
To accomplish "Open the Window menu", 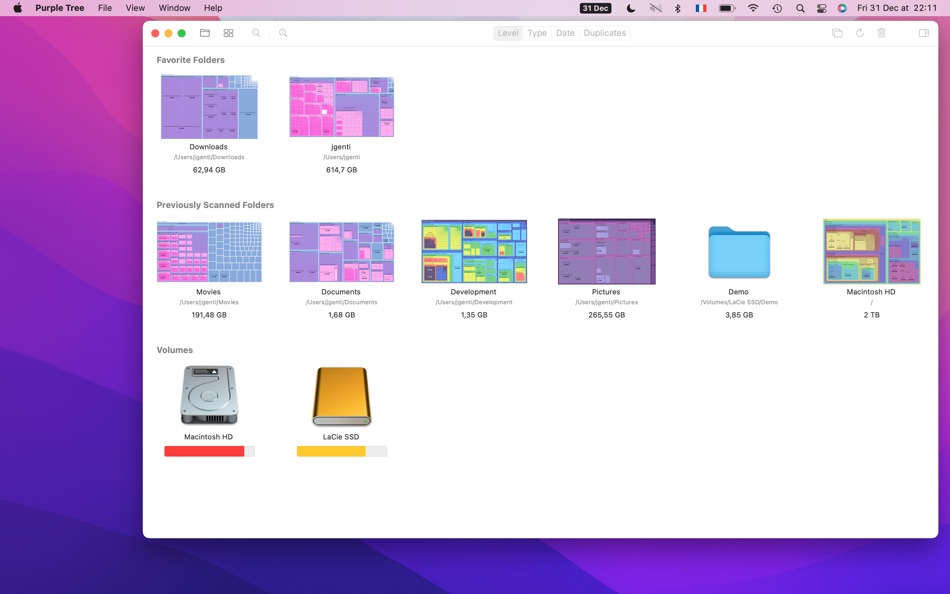I will pos(174,8).
